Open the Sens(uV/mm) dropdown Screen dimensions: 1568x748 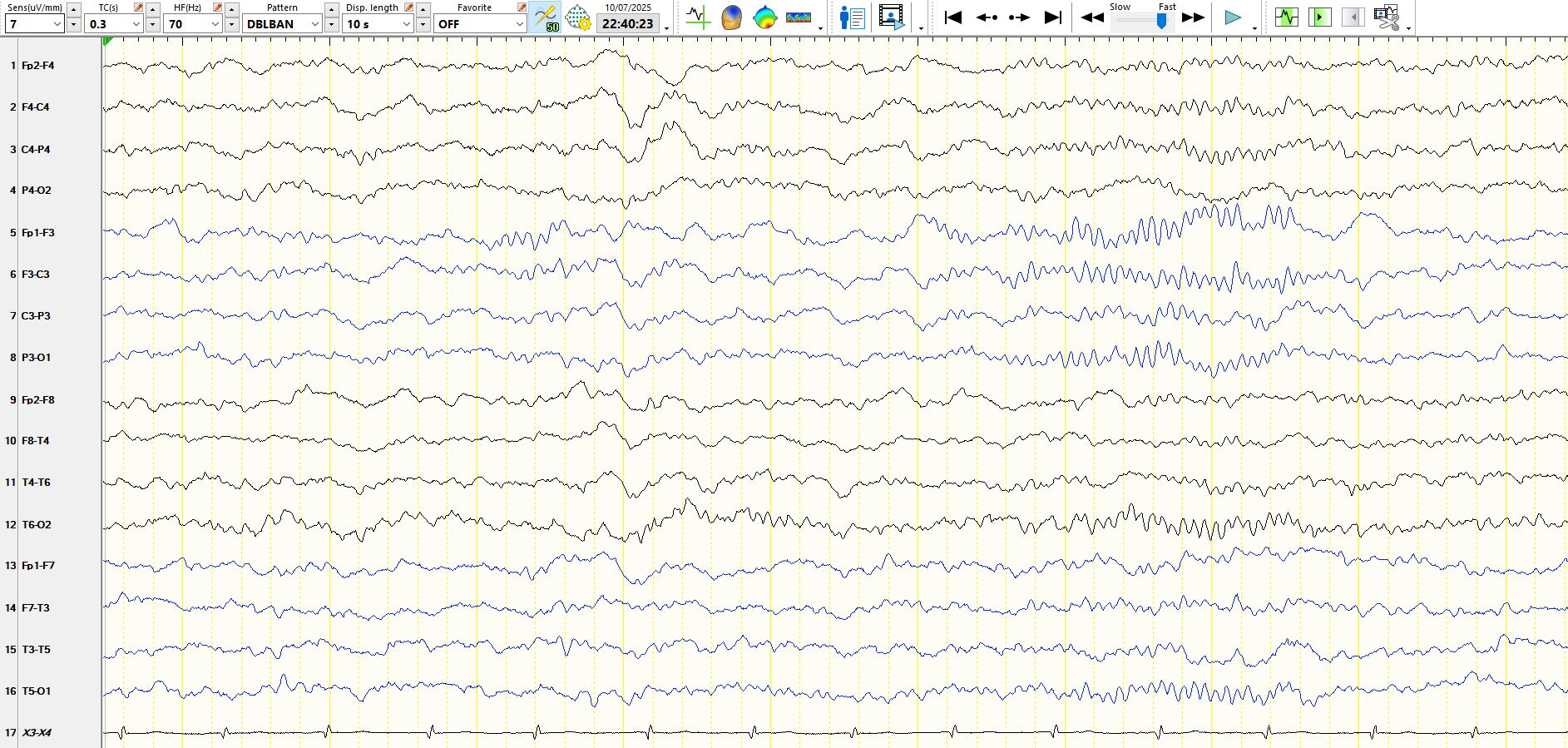[35, 24]
